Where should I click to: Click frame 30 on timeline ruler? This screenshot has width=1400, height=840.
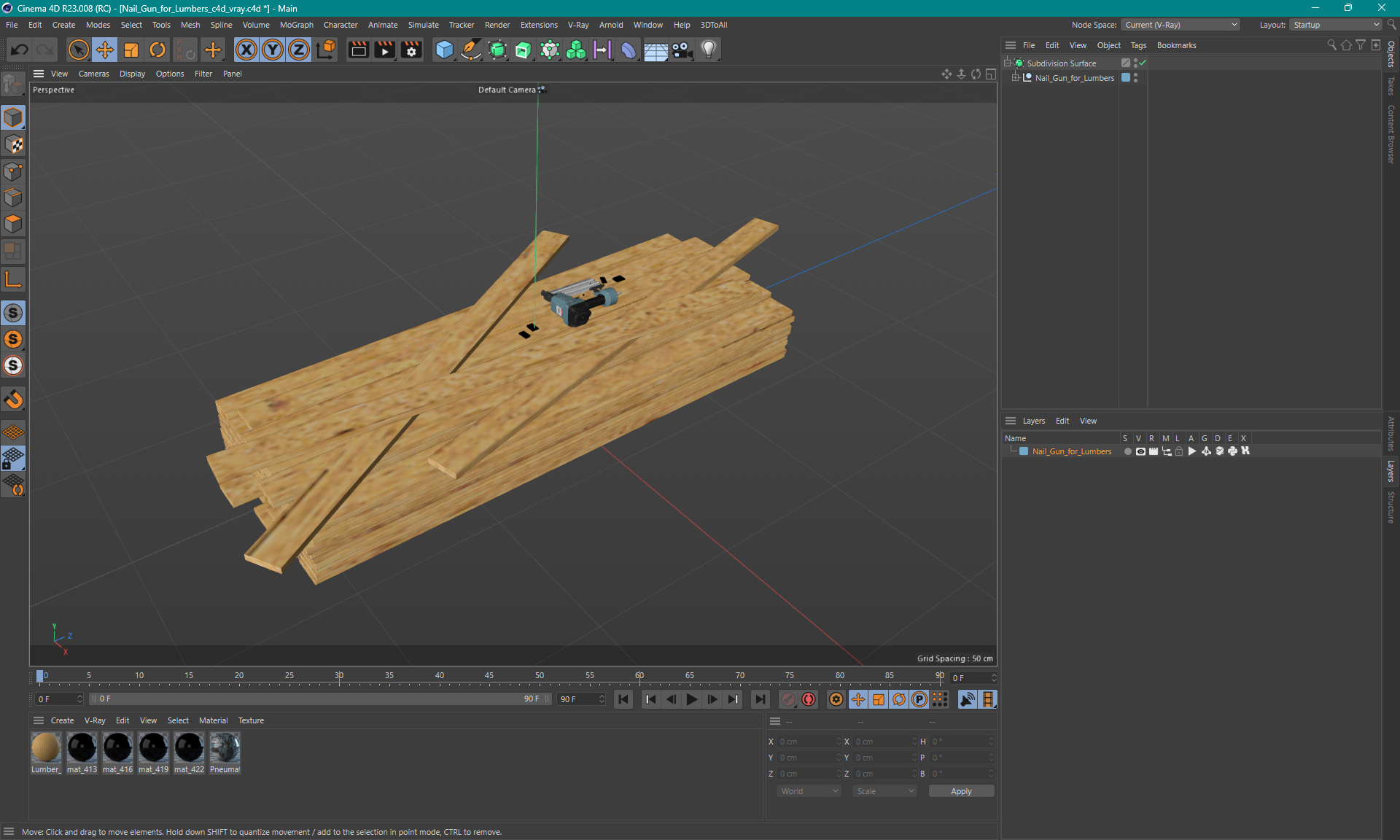pos(339,676)
